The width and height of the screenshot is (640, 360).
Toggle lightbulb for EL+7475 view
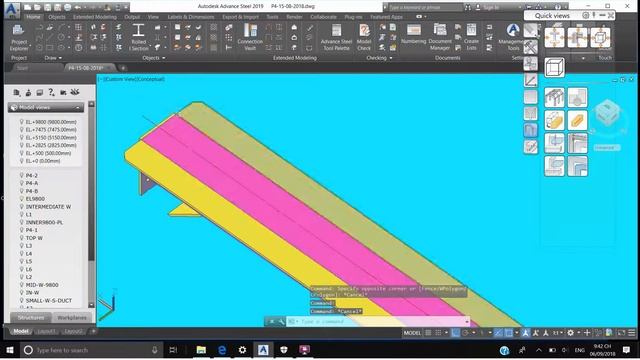(22, 129)
